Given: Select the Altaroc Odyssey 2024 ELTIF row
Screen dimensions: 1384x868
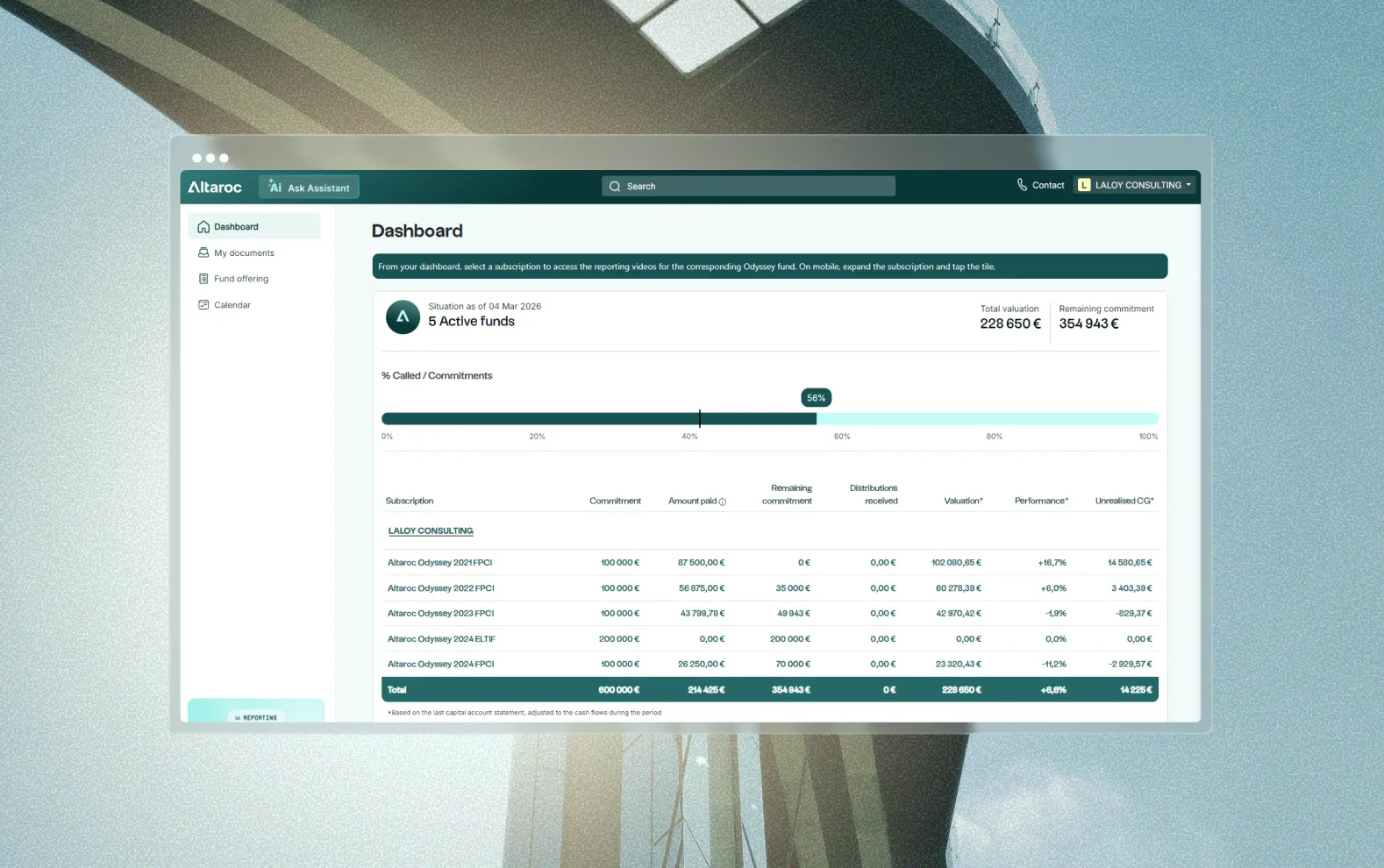Looking at the screenshot, I should tap(770, 639).
